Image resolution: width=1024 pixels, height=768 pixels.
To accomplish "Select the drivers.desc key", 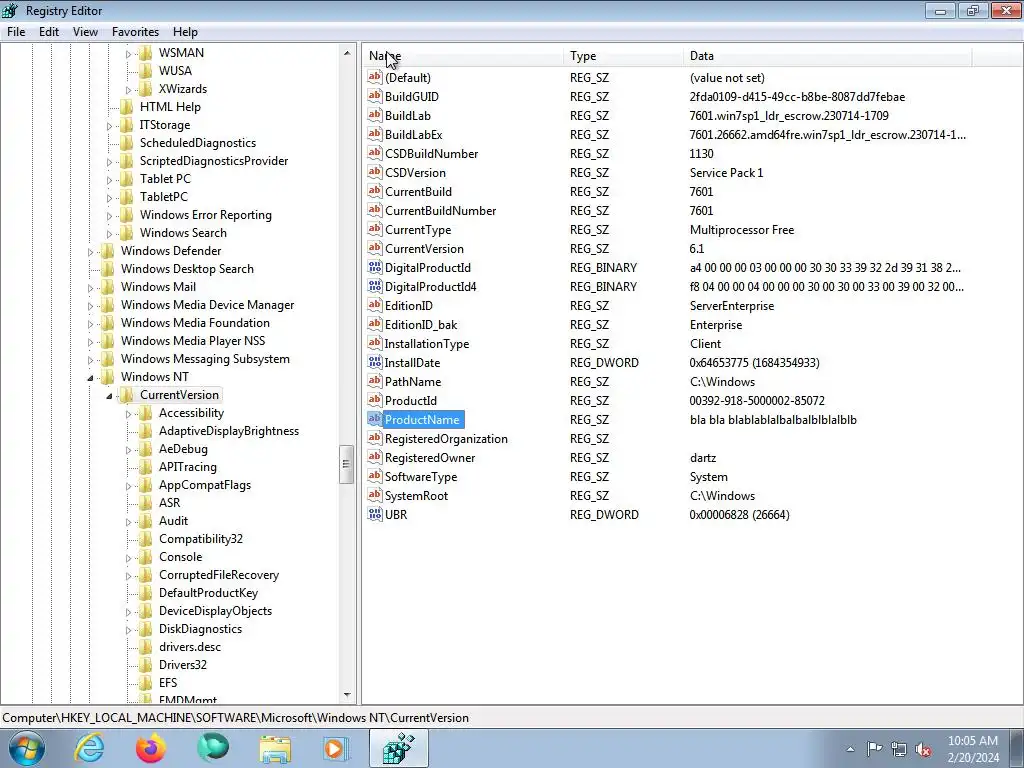I will pos(189,647).
